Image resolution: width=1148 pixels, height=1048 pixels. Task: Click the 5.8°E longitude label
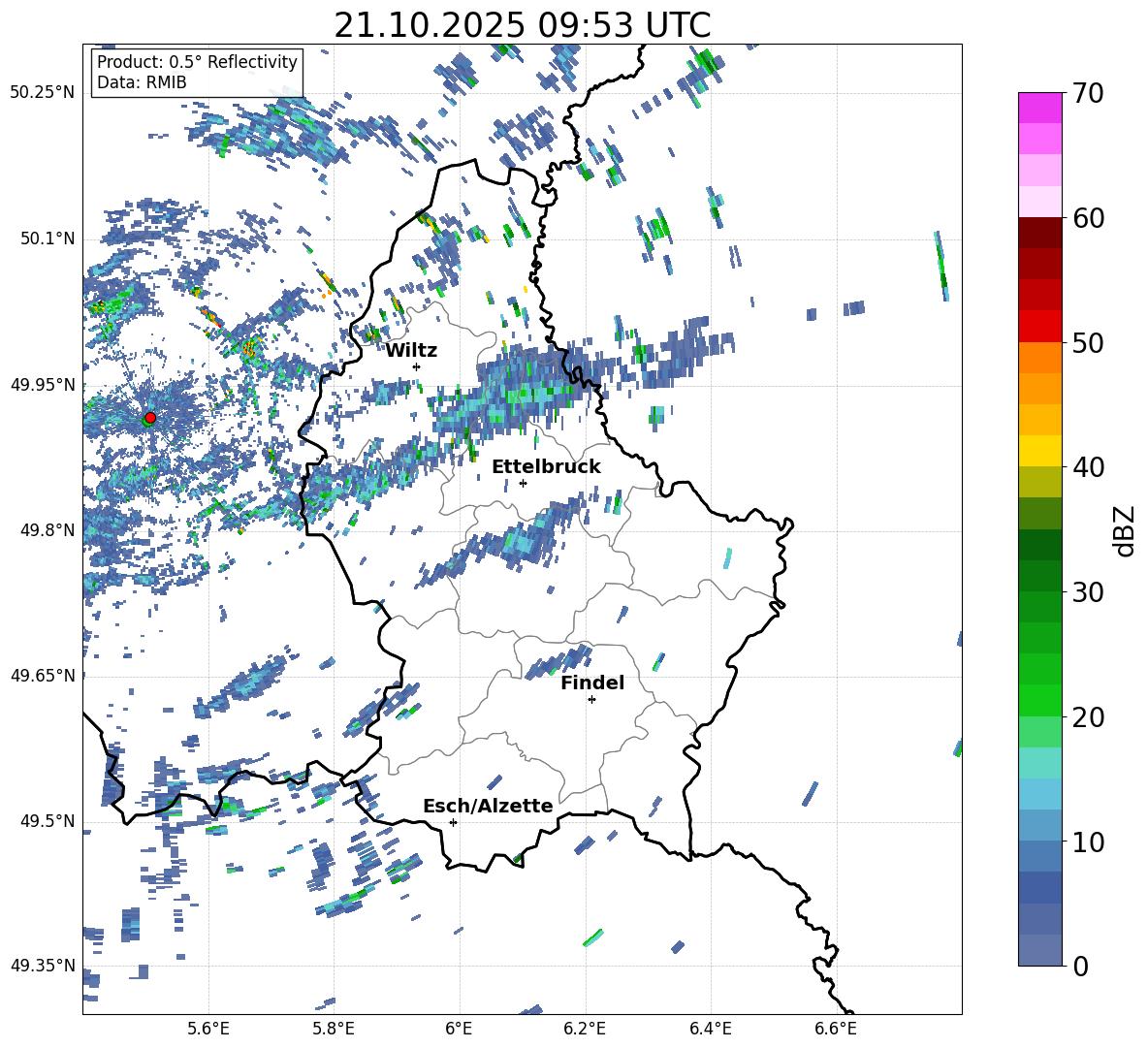334,1029
